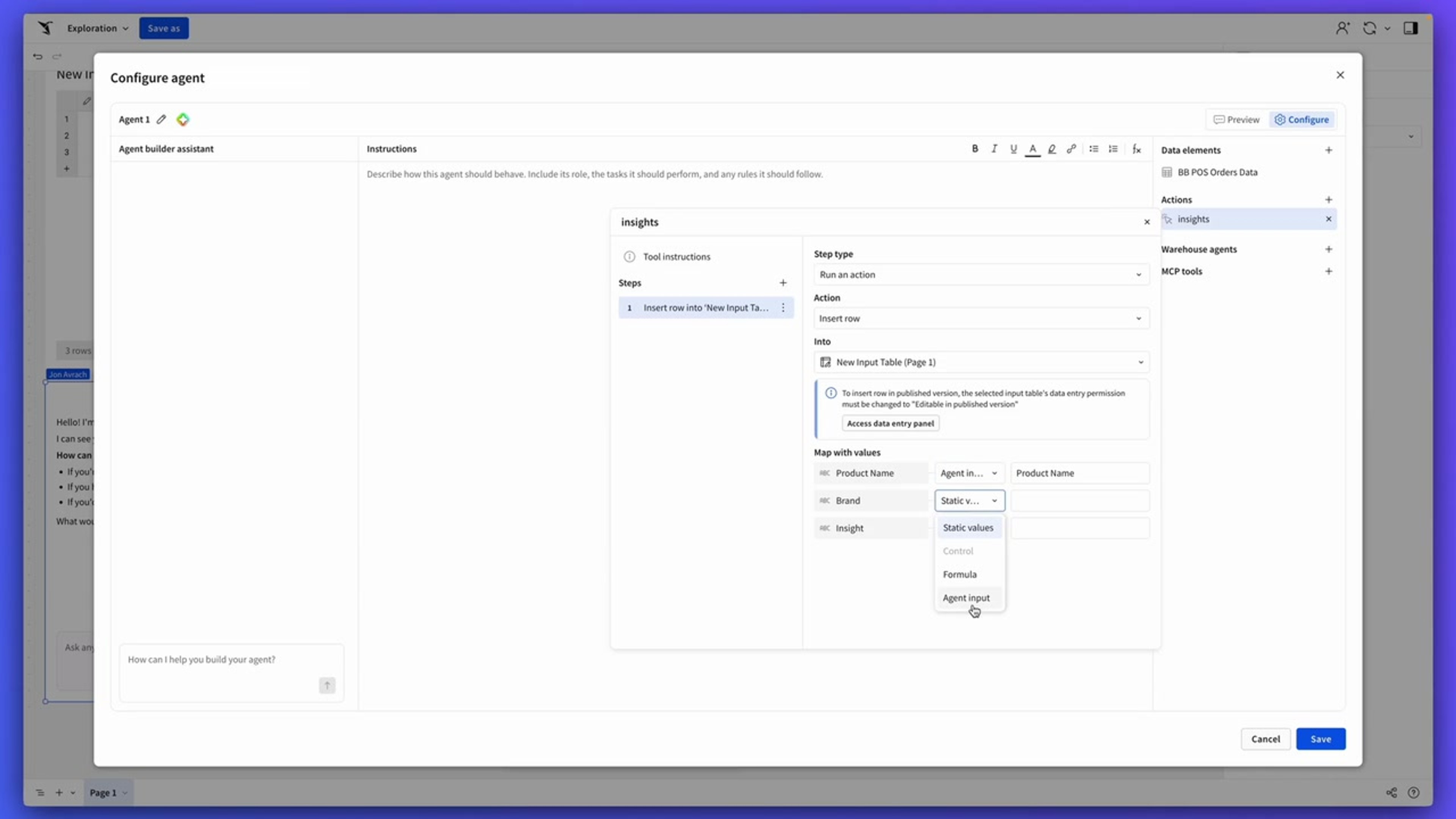Undo the last change
Screen dimensions: 1456x819
(x=37, y=56)
